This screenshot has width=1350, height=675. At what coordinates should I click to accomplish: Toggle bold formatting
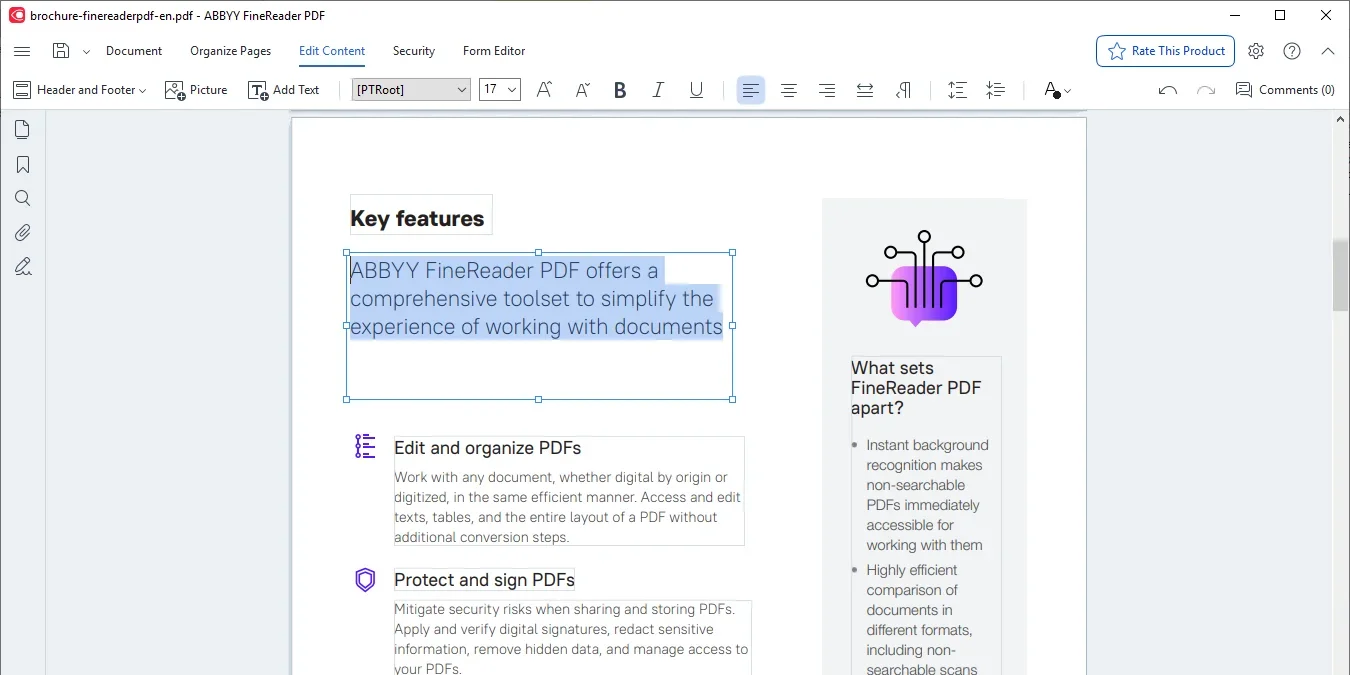coord(620,90)
